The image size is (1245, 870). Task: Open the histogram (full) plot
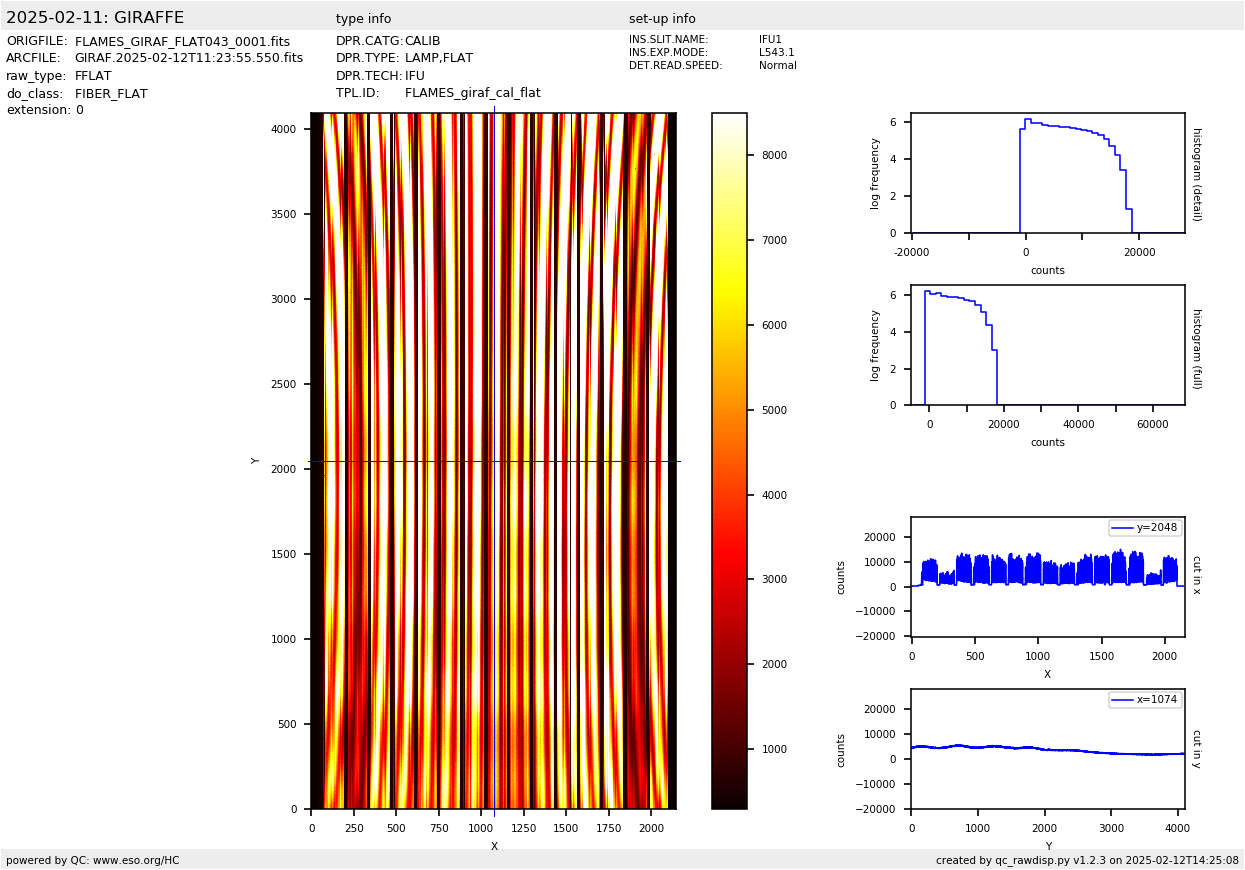[1047, 345]
